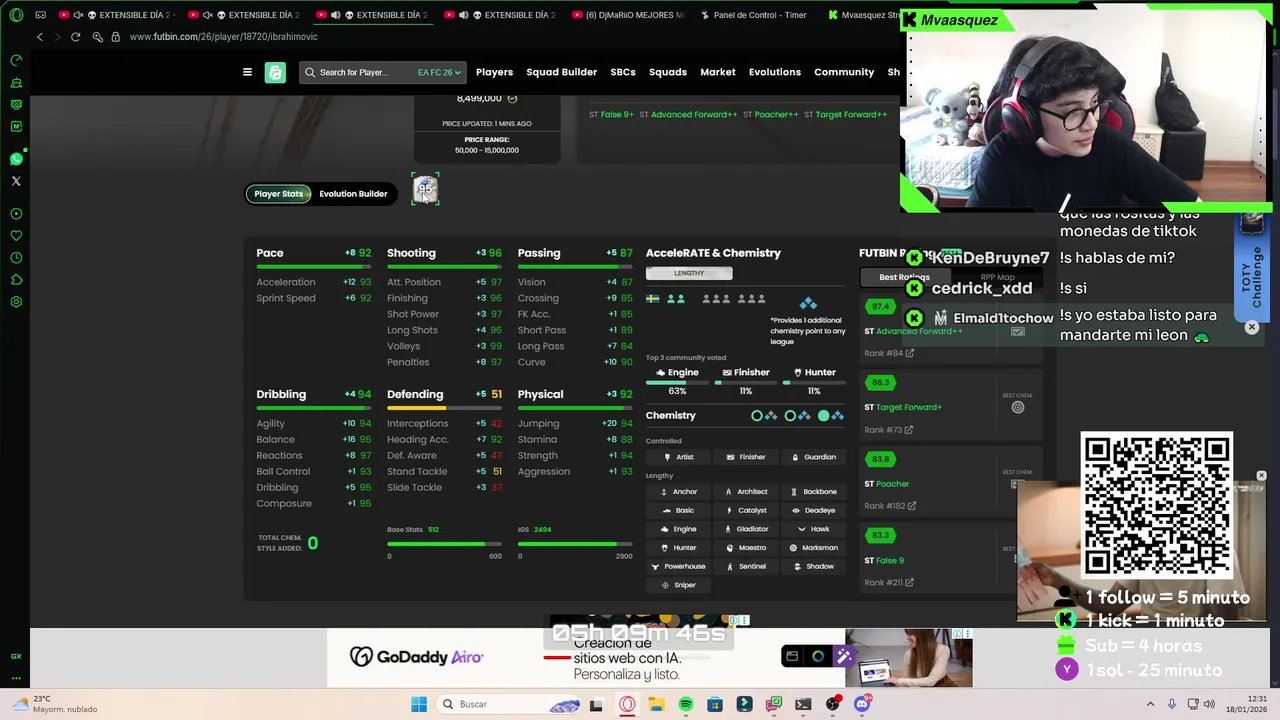Select the full chemistry level radio
The image size is (1280, 720).
[824, 415]
